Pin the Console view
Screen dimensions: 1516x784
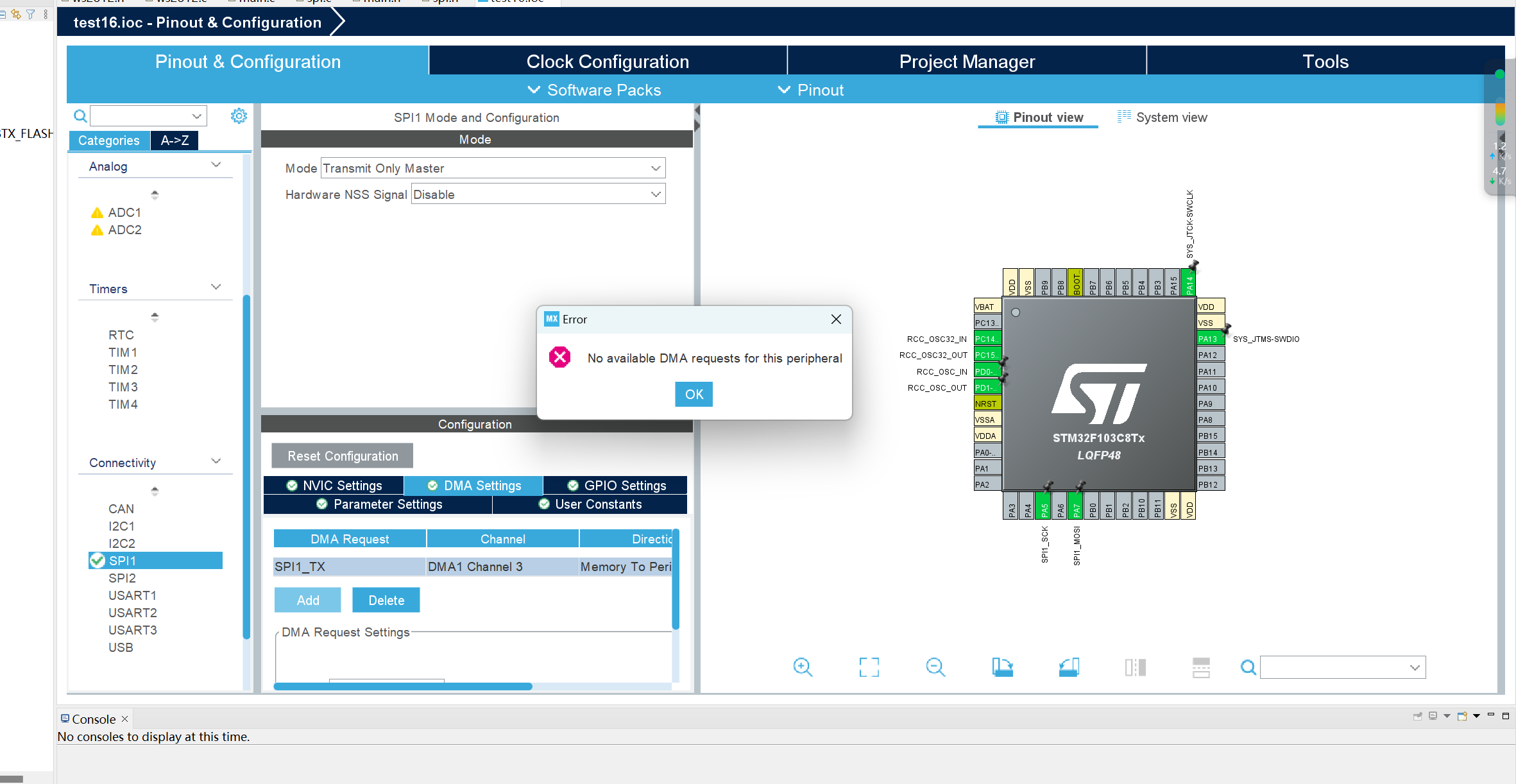point(1417,715)
